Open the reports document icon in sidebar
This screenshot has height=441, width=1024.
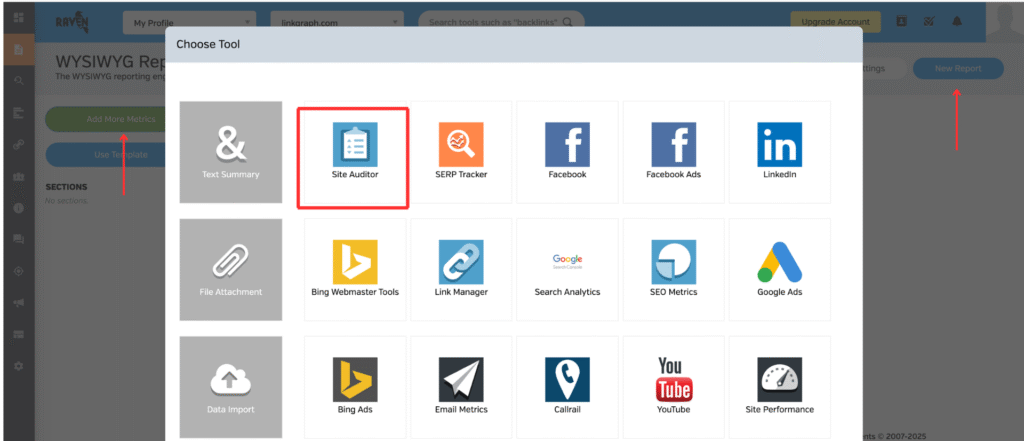coord(18,50)
